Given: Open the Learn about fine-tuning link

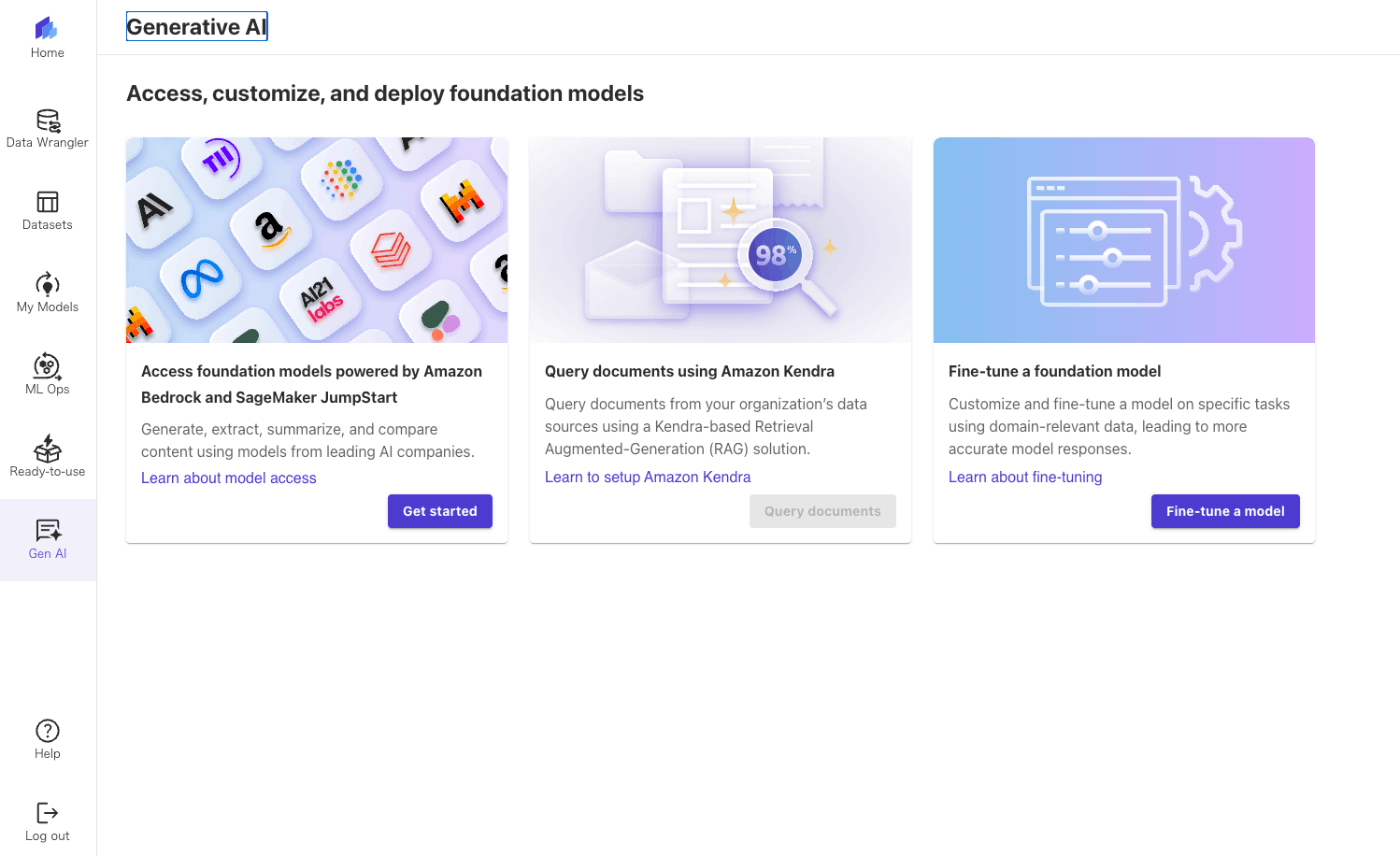Looking at the screenshot, I should tap(1025, 477).
